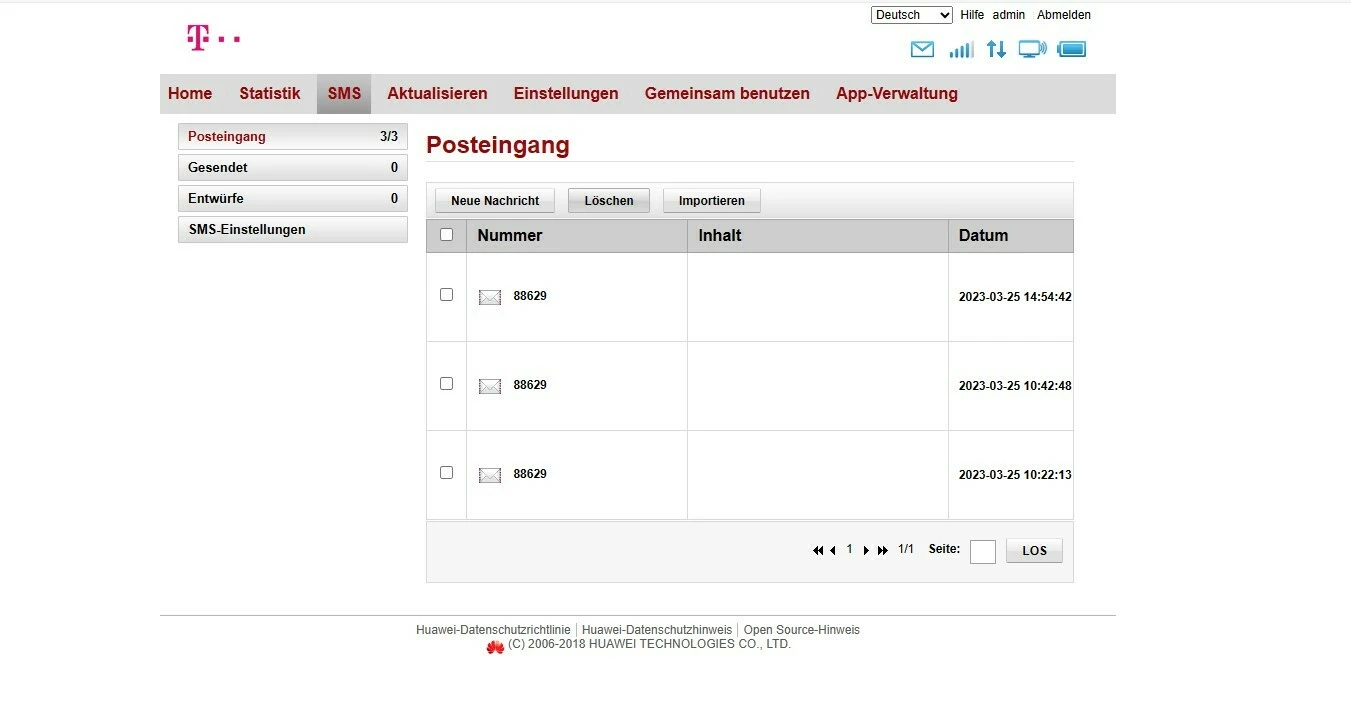
Task: Open SMS-Einstellungen in sidebar
Action: (x=293, y=230)
